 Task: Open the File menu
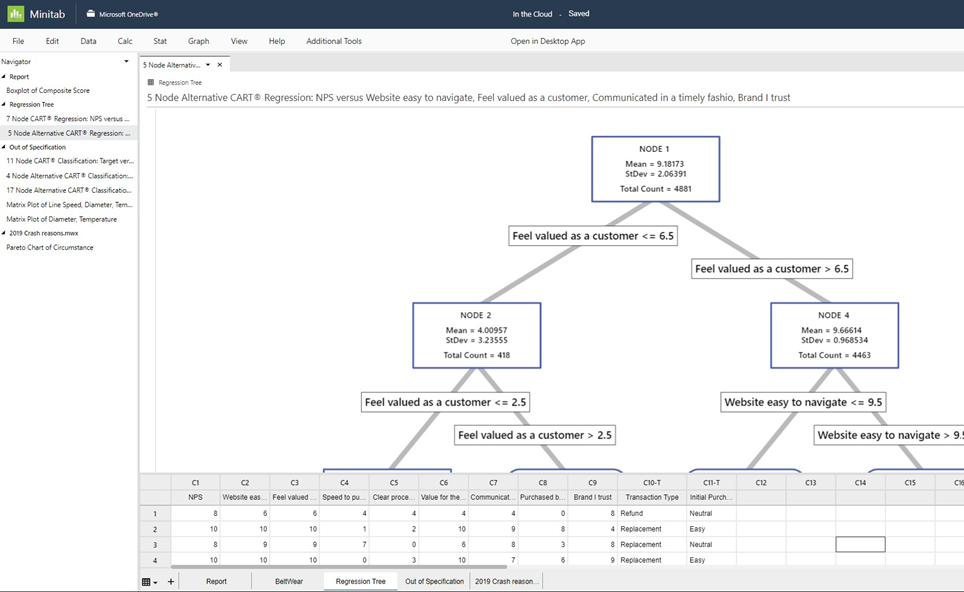[x=18, y=41]
